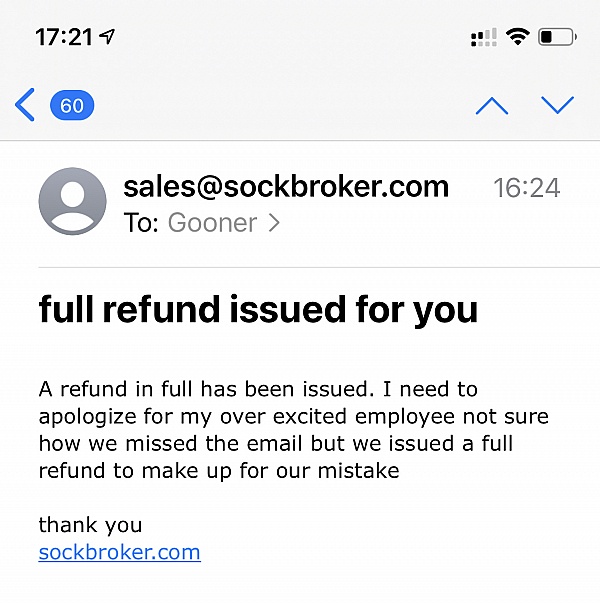Tap the 17:21 status bar clock
Image resolution: width=600 pixels, height=603 pixels.
coord(64,37)
